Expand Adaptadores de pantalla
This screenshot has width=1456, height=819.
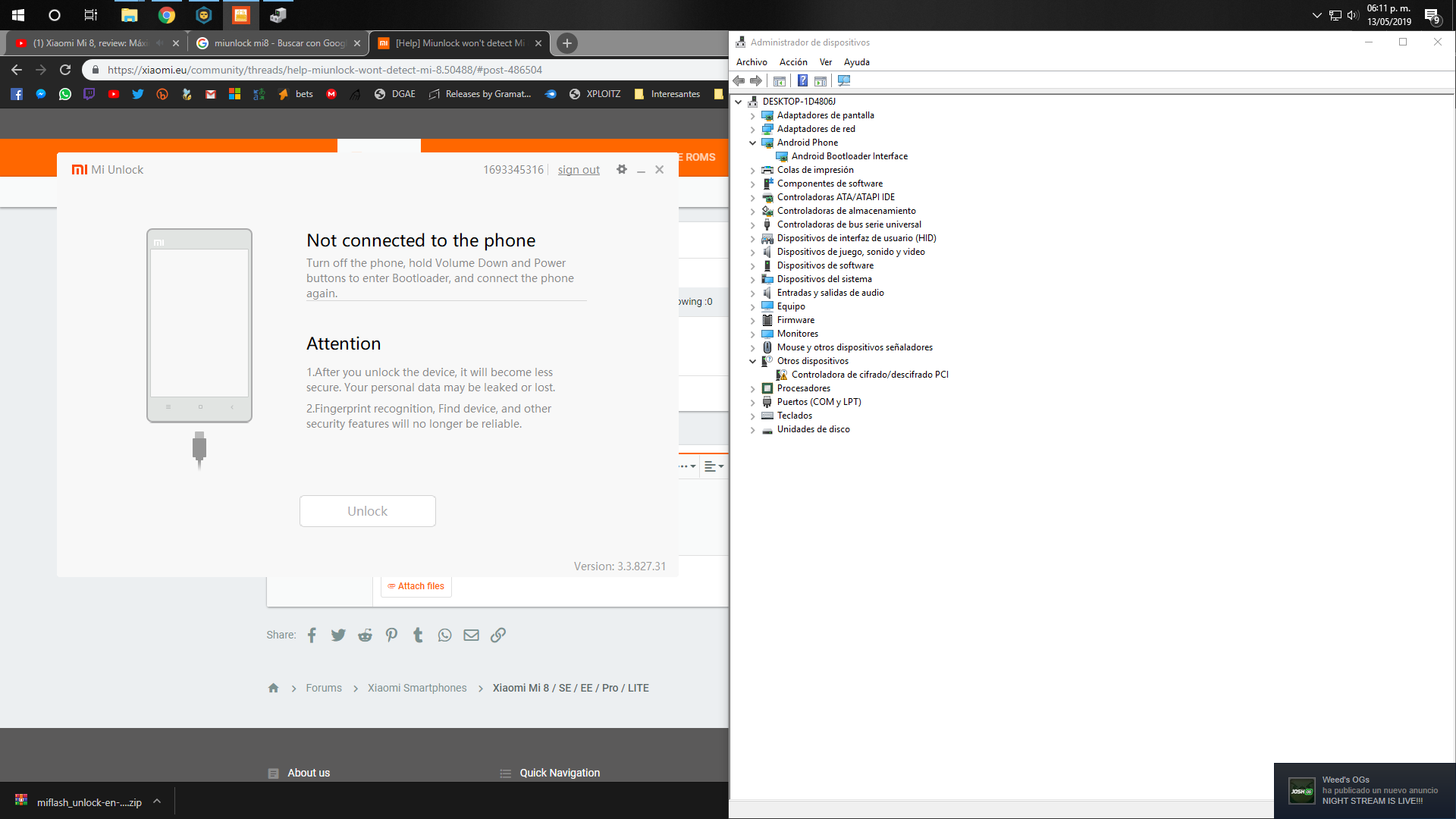point(752,115)
